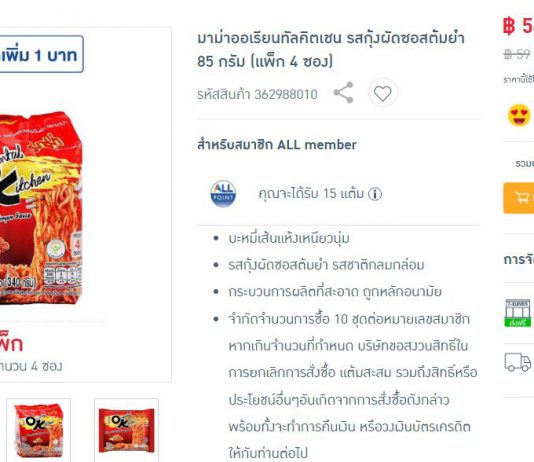Click the share icon beside product code
This screenshot has width=534, height=462.
coord(344,93)
